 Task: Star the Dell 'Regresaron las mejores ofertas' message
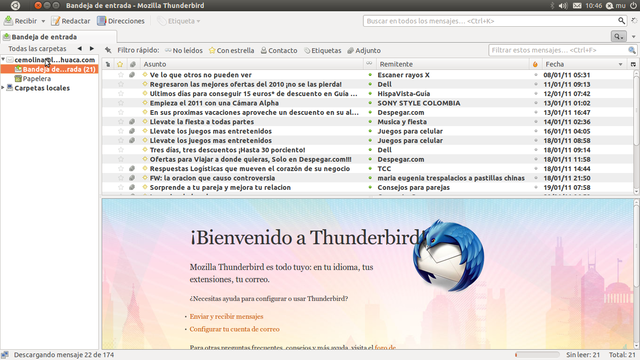point(120,84)
